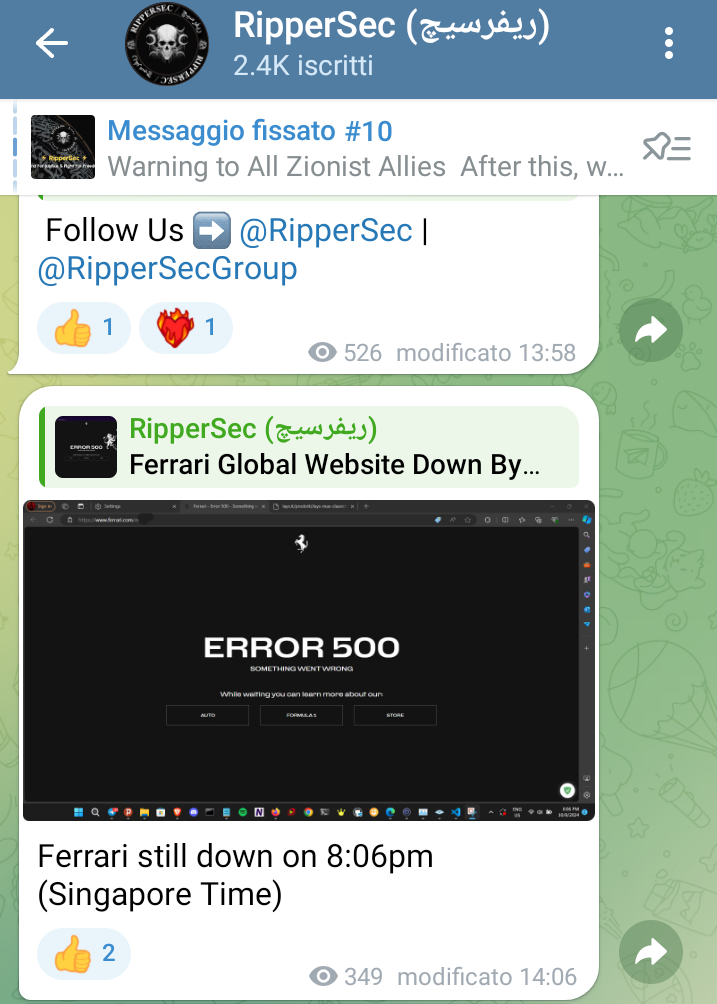This screenshot has width=717, height=1004.
Task: Tap the 2.4K iscritti subscriber count
Action: tap(303, 65)
